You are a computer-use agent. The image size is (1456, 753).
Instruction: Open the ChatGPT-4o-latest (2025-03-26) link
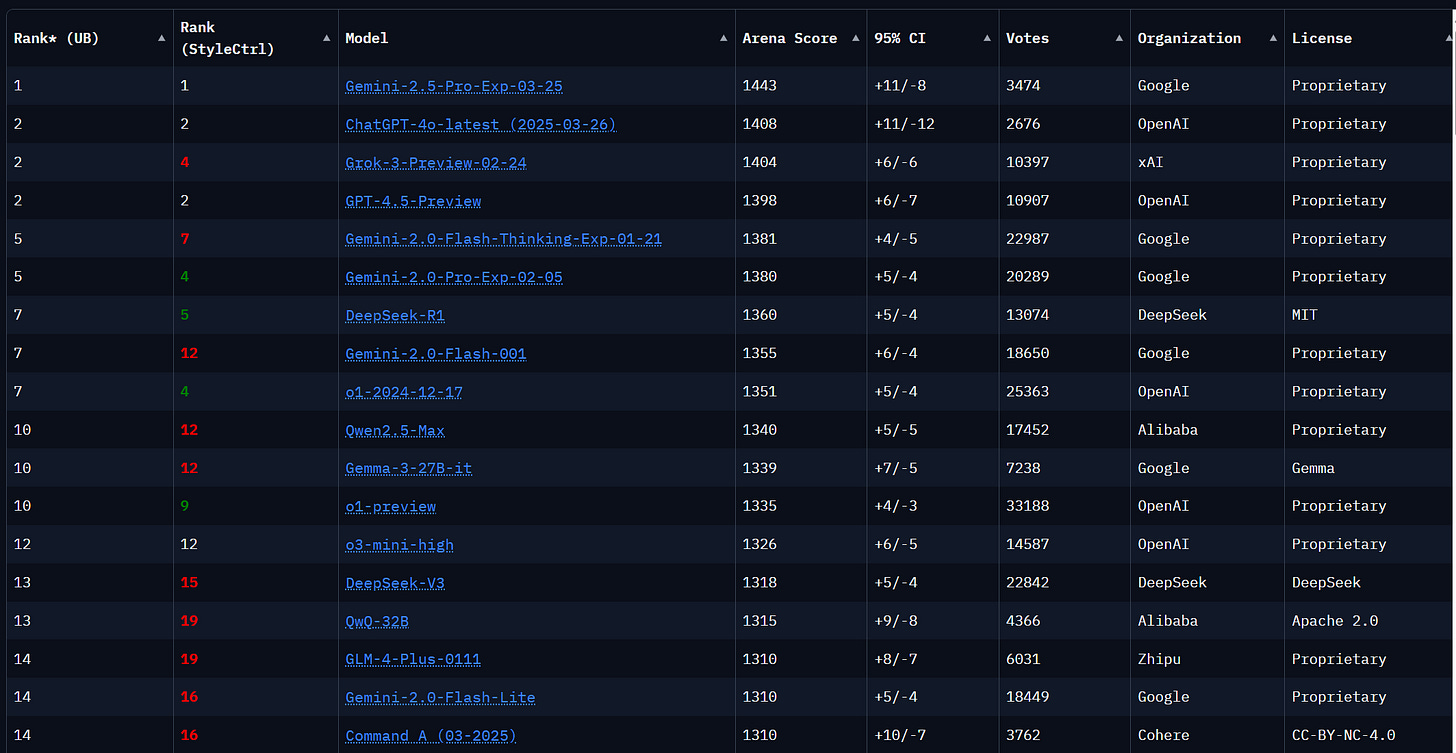[x=481, y=124]
